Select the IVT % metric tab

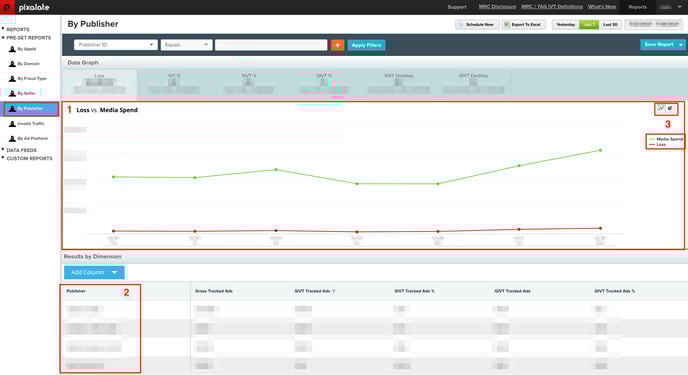(x=174, y=84)
